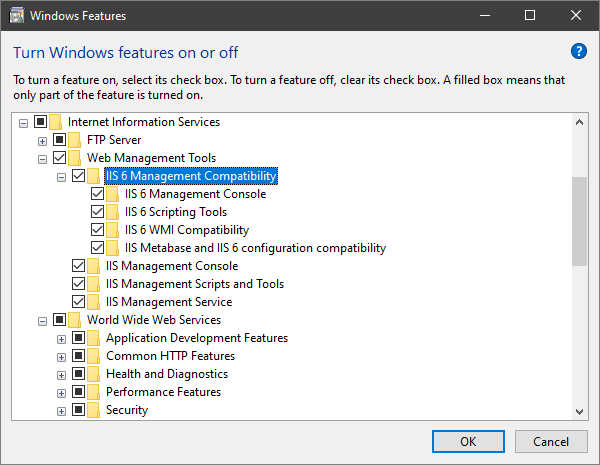Toggle the Common HTTP Features checkbox
The width and height of the screenshot is (600, 465).
coord(78,356)
